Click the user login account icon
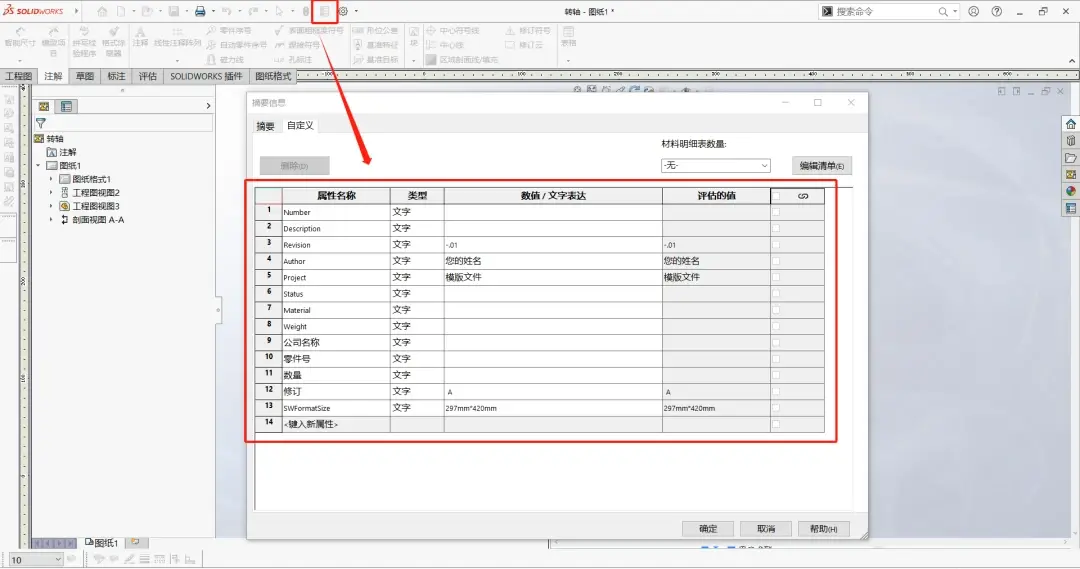Image resolution: width=1080 pixels, height=569 pixels. click(x=973, y=12)
